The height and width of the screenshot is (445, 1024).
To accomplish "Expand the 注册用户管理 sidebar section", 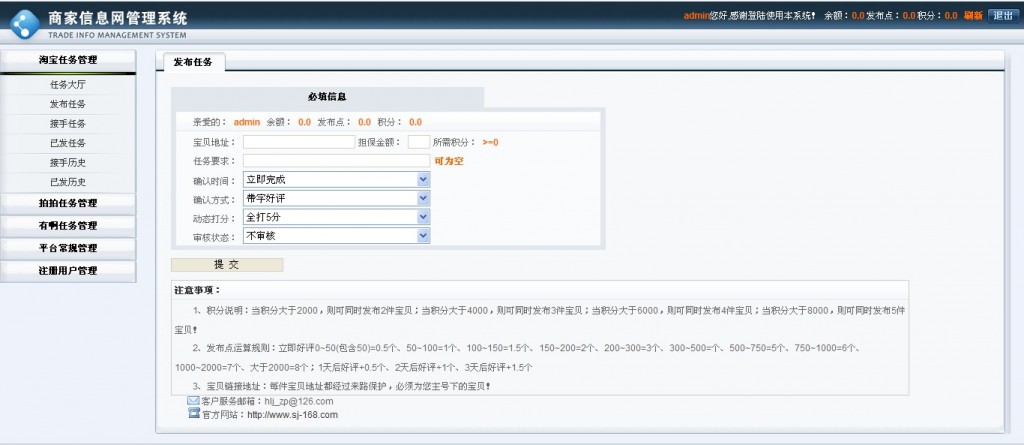I will 68,271.
